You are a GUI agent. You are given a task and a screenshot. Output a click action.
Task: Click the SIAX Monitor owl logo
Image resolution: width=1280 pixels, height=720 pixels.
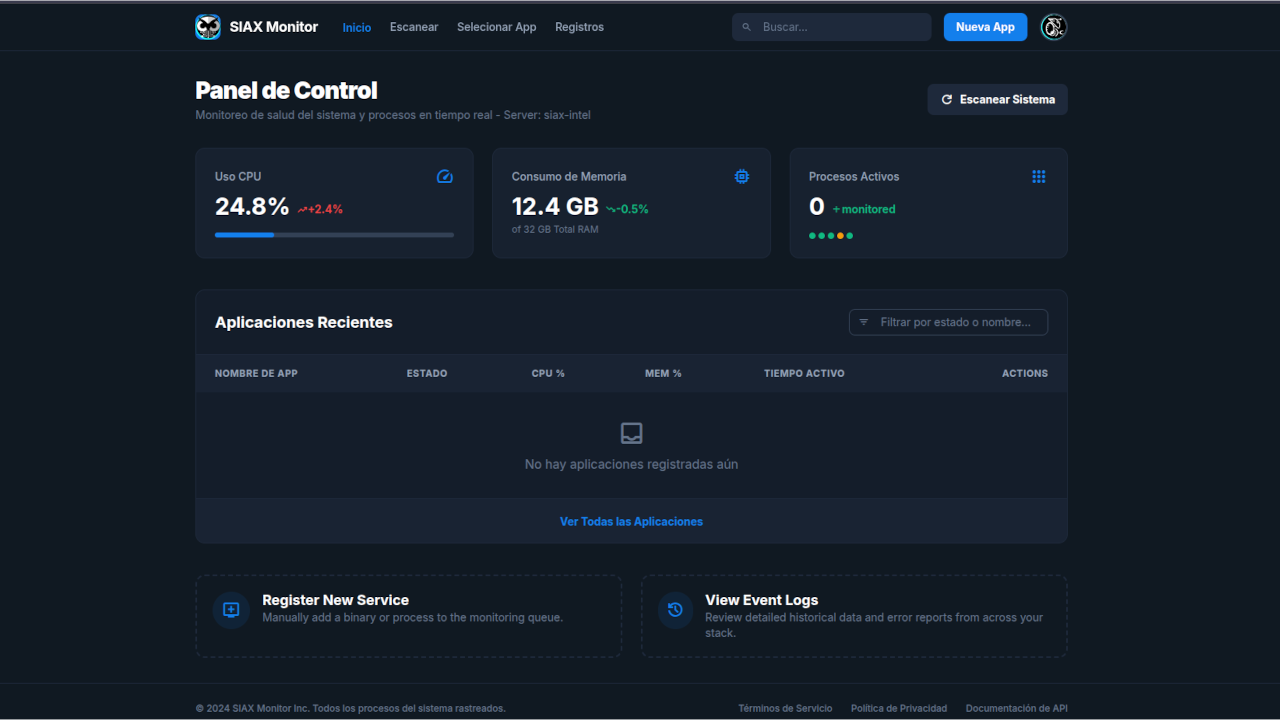pyautogui.click(x=208, y=27)
